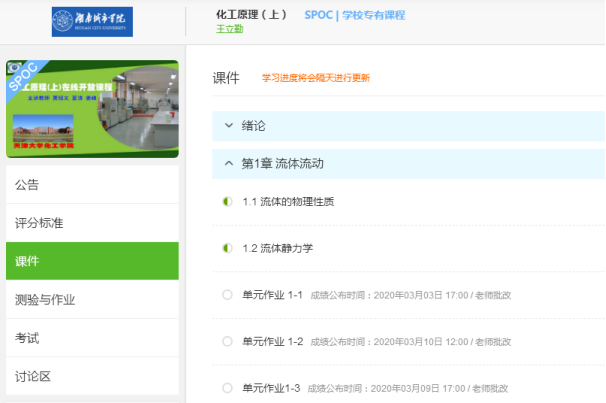Go to 测验与作业 section
The image size is (606, 403).
coord(45,299)
